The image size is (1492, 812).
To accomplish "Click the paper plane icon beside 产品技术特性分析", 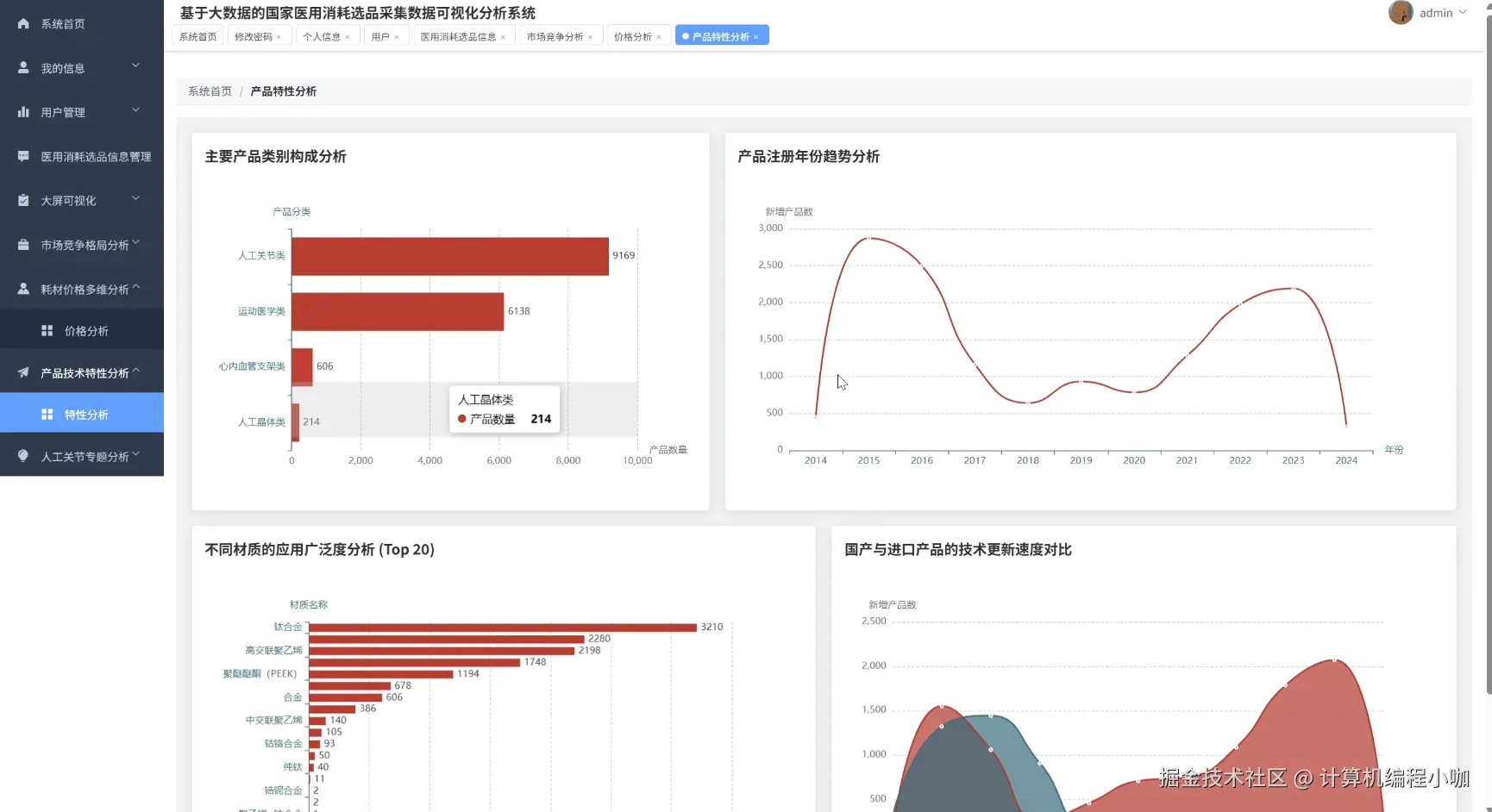I will point(23,372).
